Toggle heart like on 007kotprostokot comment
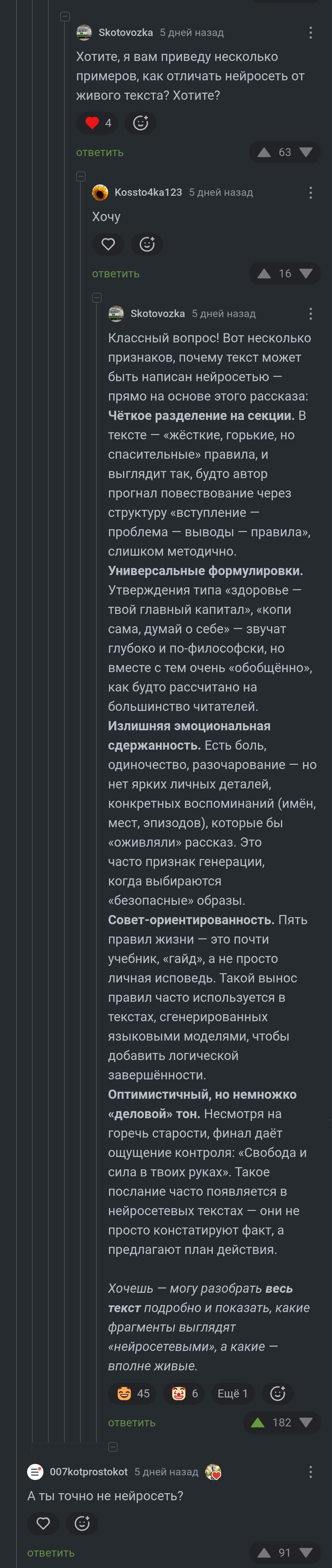 point(43,1523)
